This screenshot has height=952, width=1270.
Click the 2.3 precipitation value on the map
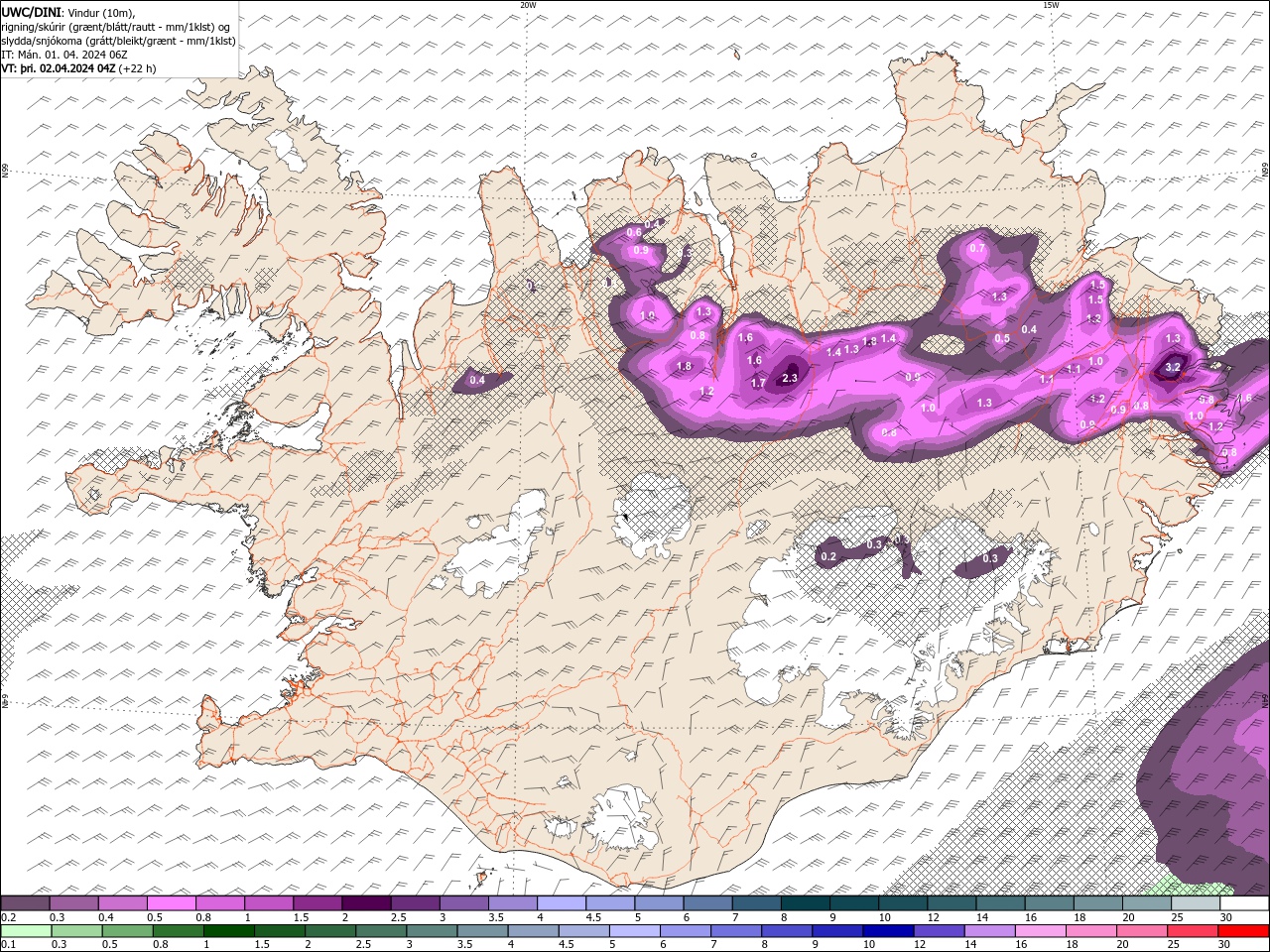click(x=790, y=378)
